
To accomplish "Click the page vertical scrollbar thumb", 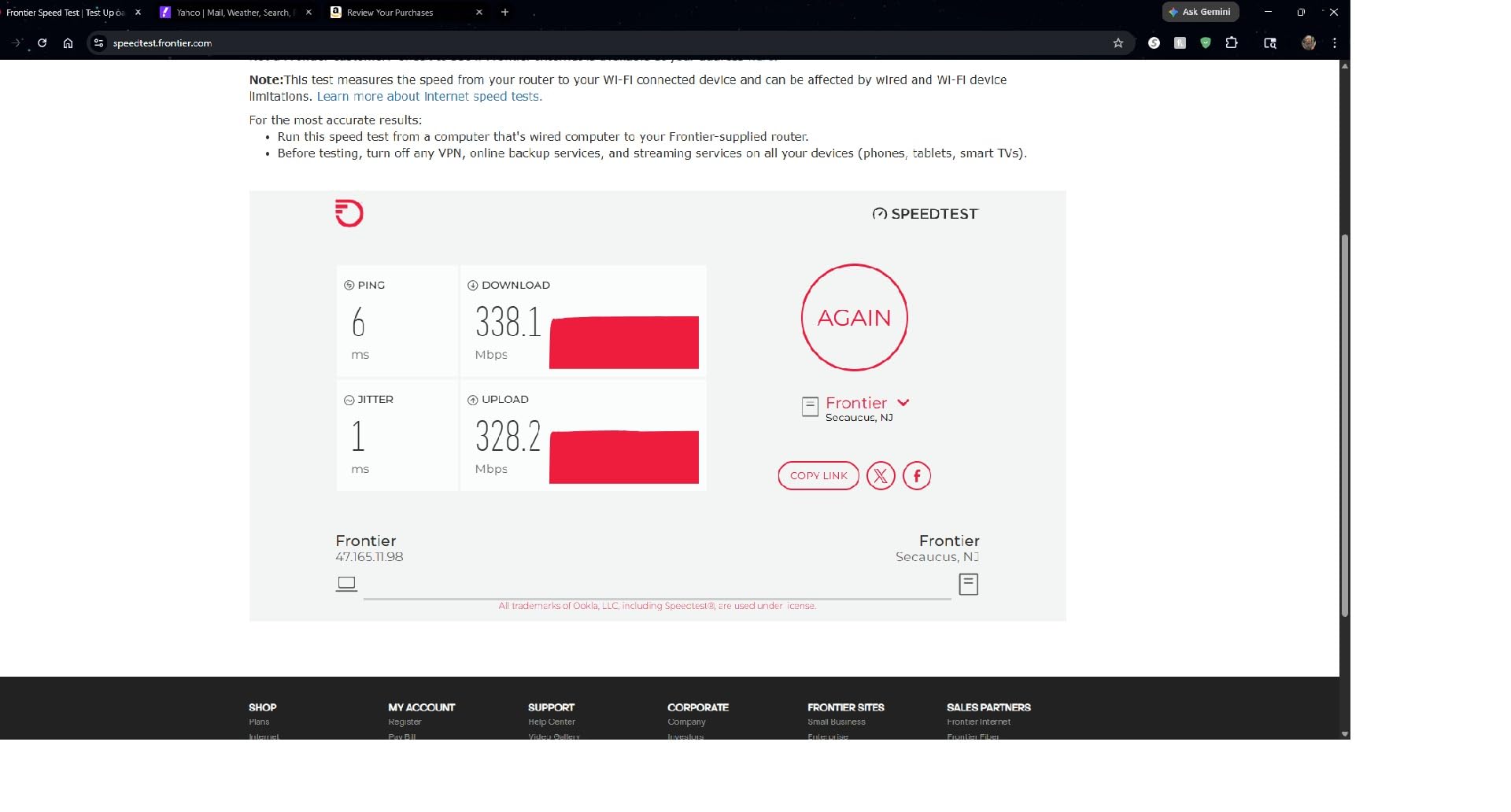I will pos(1345,425).
